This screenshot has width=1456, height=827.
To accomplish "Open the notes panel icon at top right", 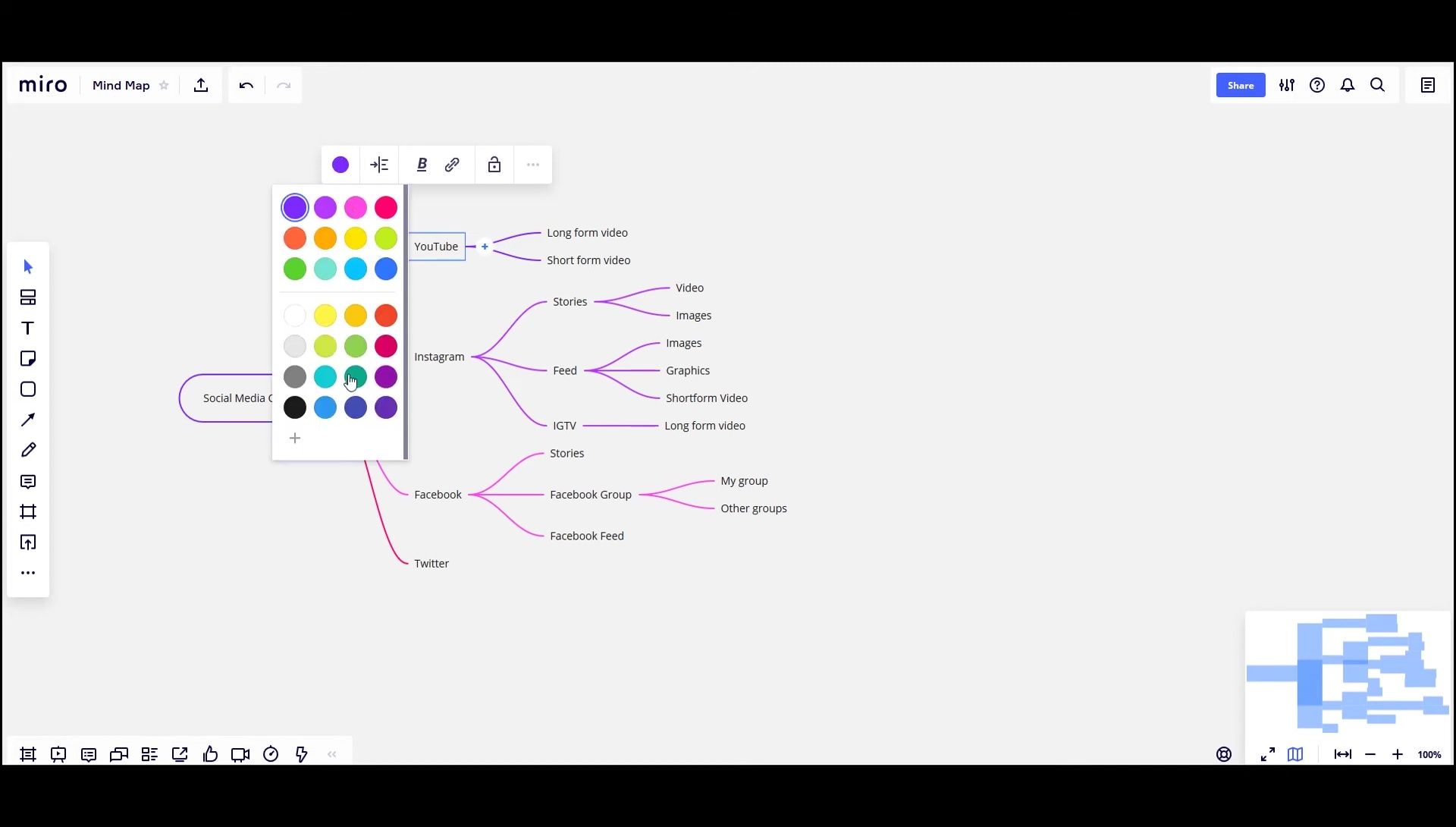I will [1428, 85].
